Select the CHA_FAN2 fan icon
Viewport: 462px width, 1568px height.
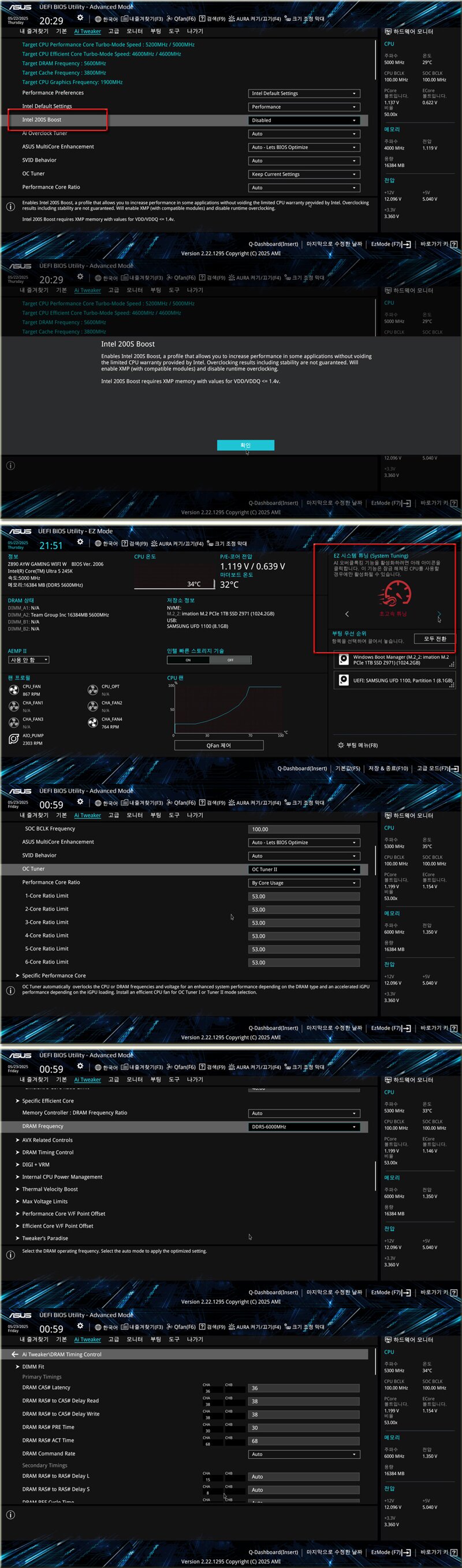[92, 706]
